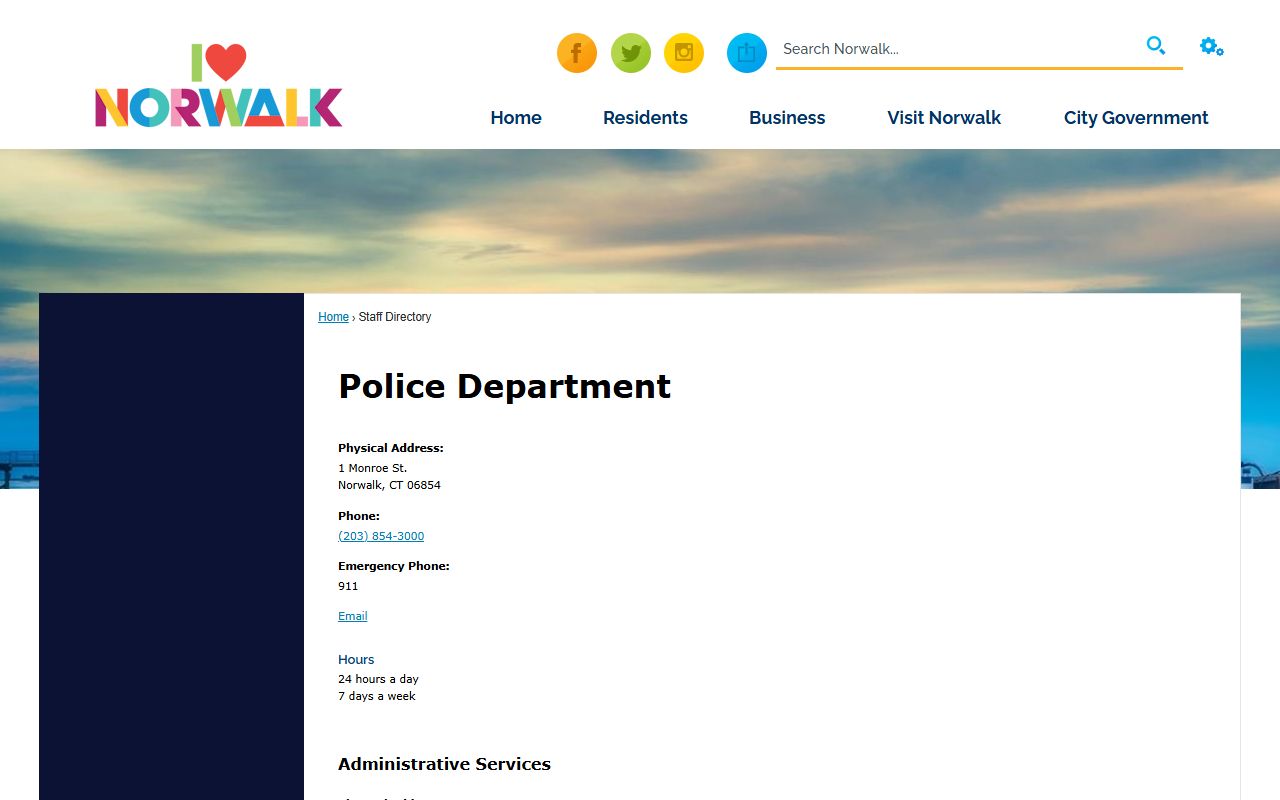Viewport: 1280px width, 800px height.
Task: Open the Facebook social icon
Action: point(577,53)
